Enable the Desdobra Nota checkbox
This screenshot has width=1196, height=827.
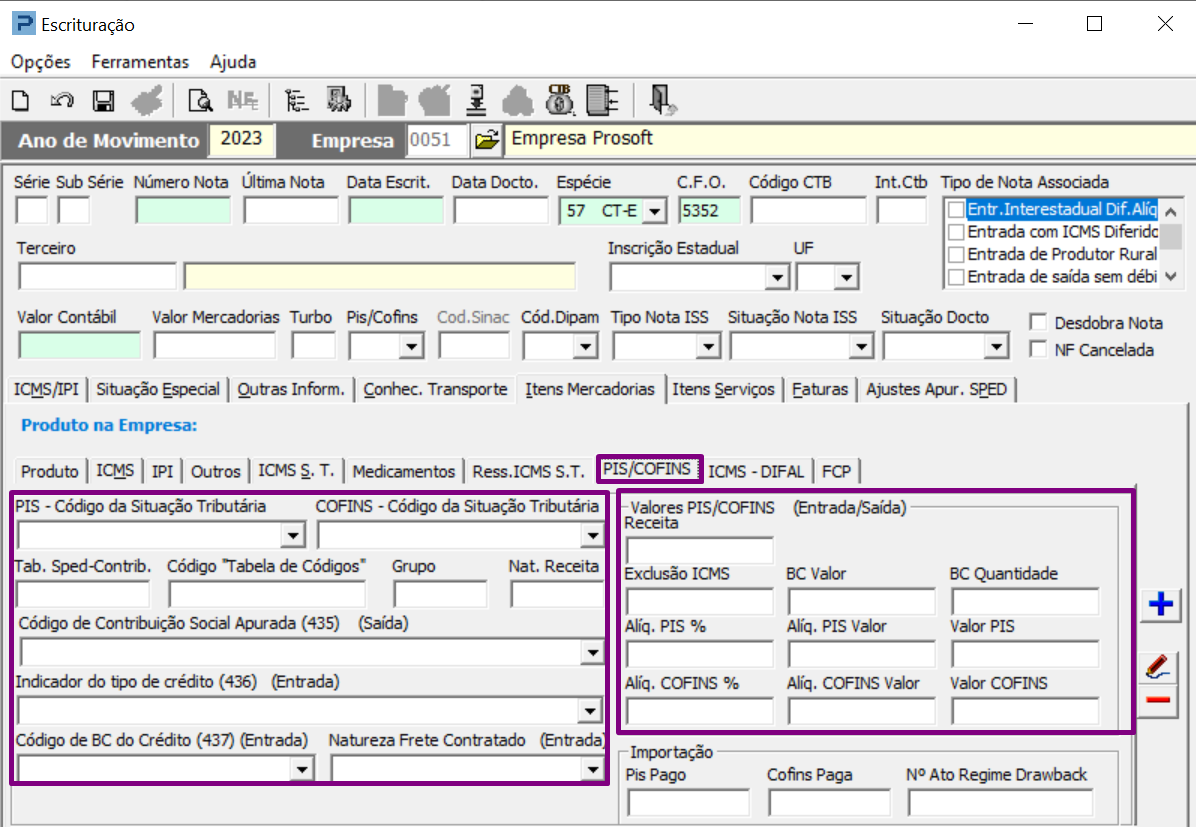1038,323
